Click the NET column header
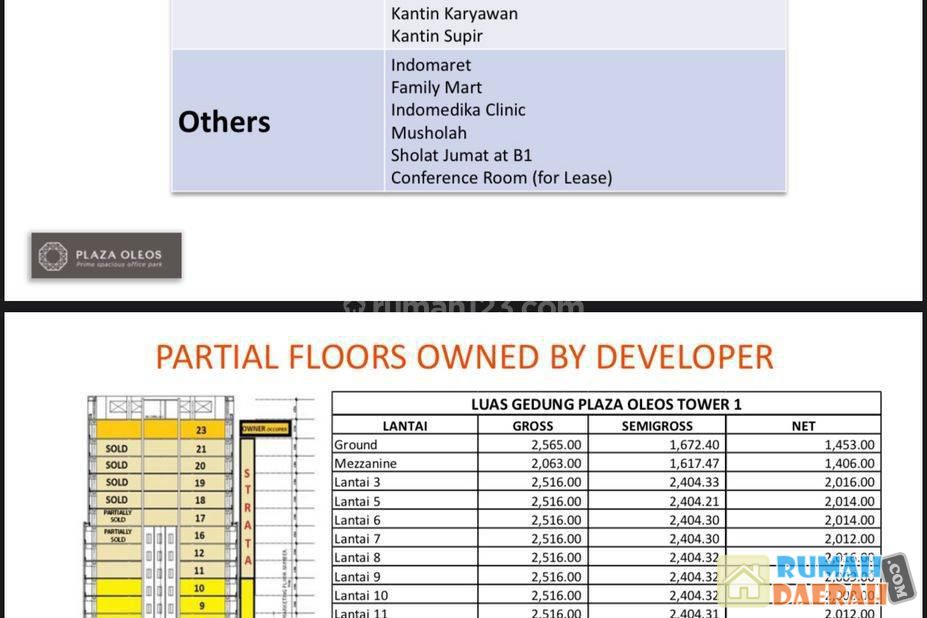The image size is (927, 618). pyautogui.click(x=803, y=426)
